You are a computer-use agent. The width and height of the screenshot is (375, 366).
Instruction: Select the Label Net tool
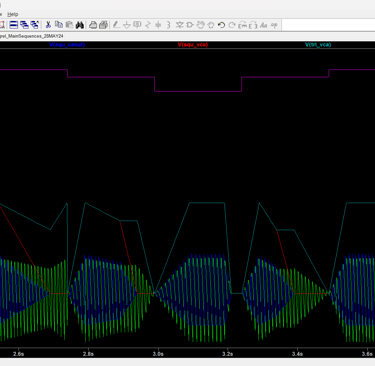pos(137,25)
